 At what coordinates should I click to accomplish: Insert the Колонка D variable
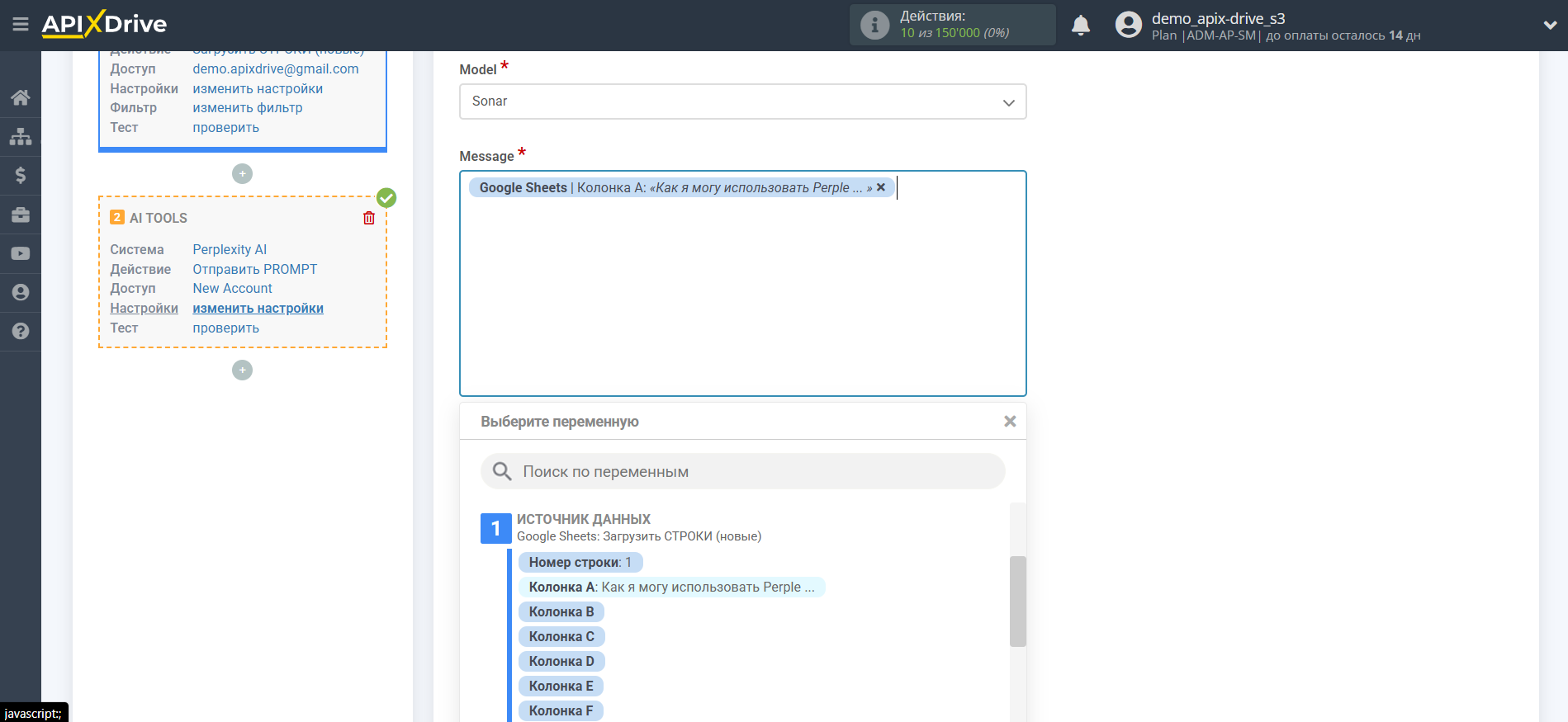click(x=561, y=661)
